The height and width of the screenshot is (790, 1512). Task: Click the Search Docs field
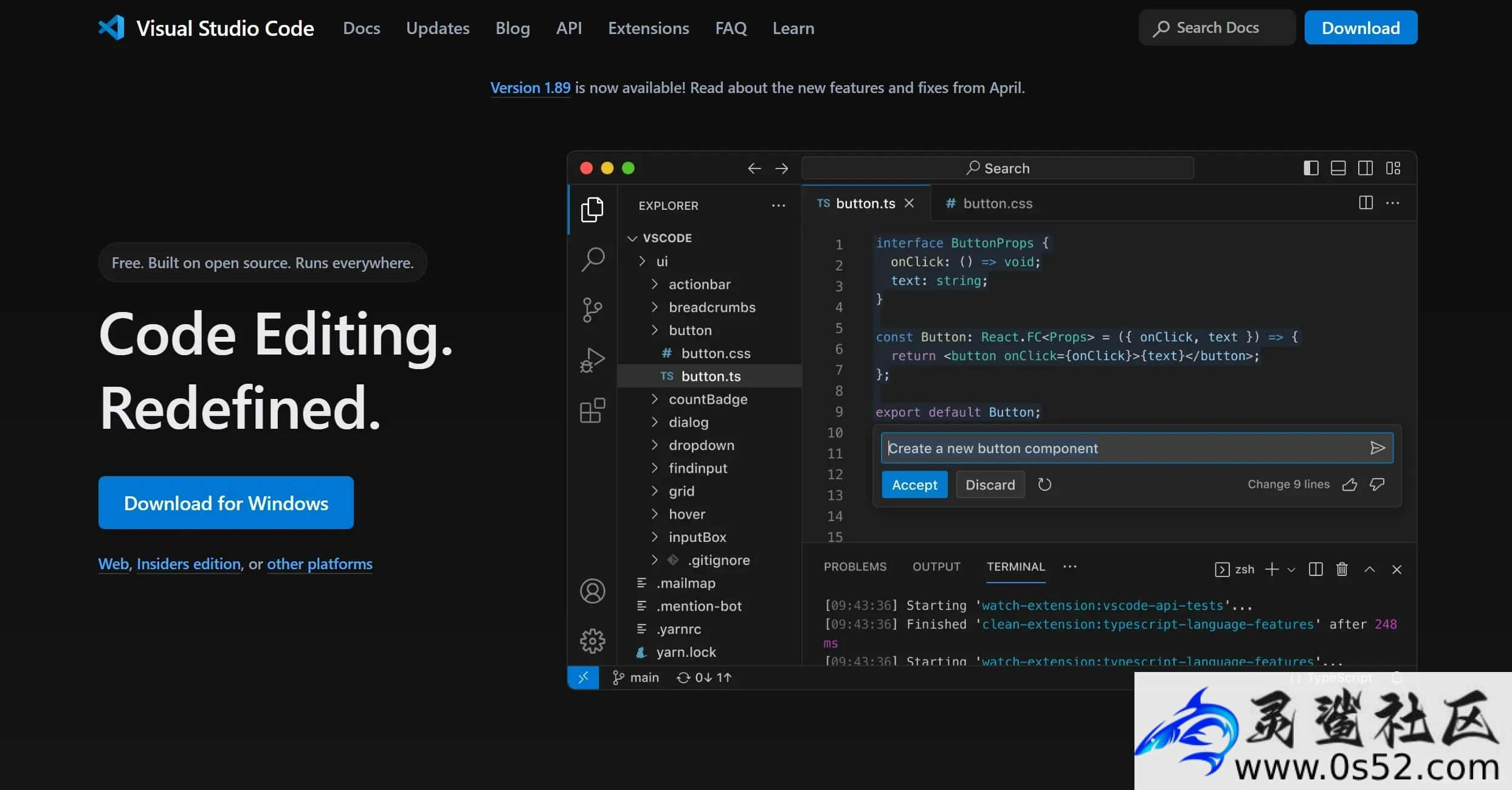[1217, 27]
